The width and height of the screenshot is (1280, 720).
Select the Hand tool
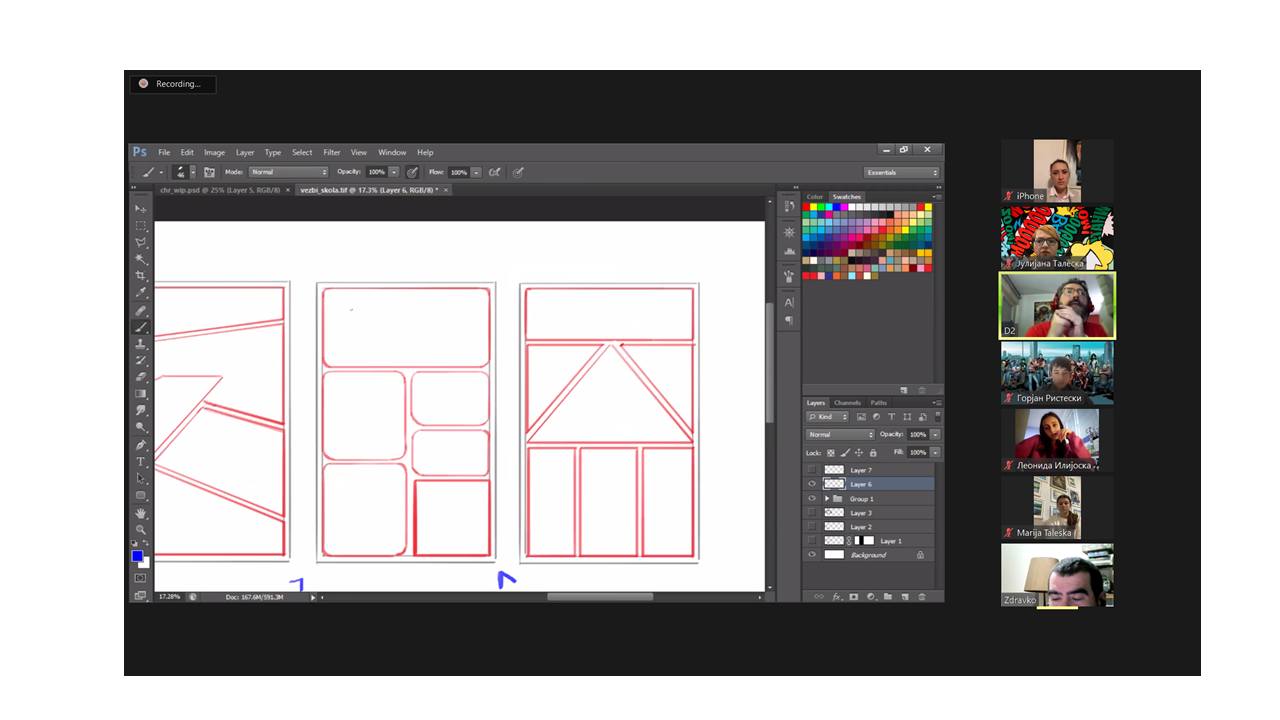coord(141,513)
